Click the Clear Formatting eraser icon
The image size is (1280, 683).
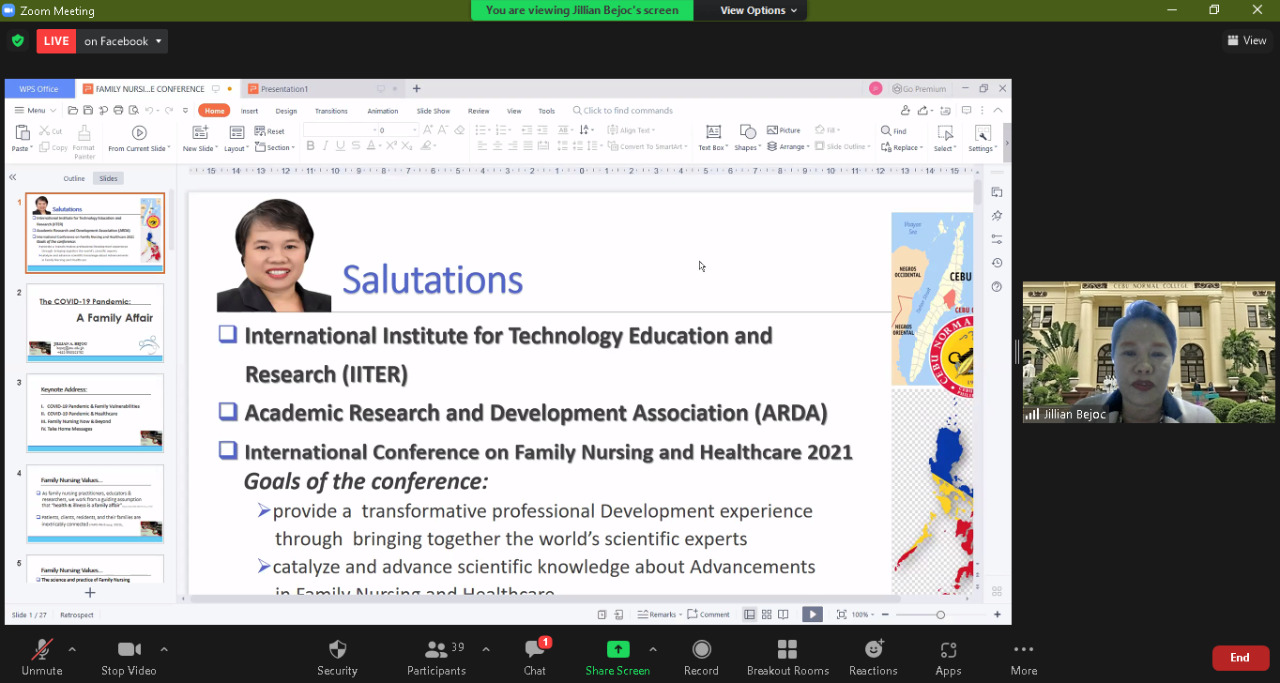pyautogui.click(x=459, y=130)
